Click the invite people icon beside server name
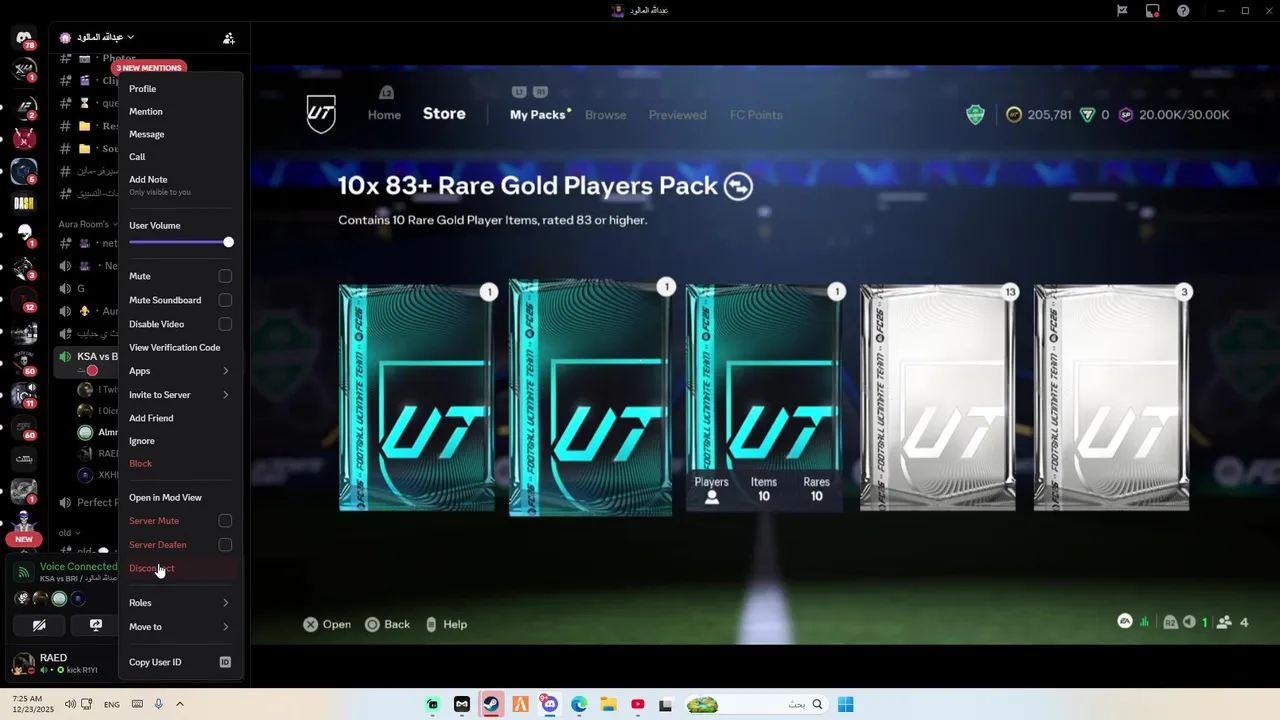This screenshot has height=720, width=1280. click(x=229, y=38)
